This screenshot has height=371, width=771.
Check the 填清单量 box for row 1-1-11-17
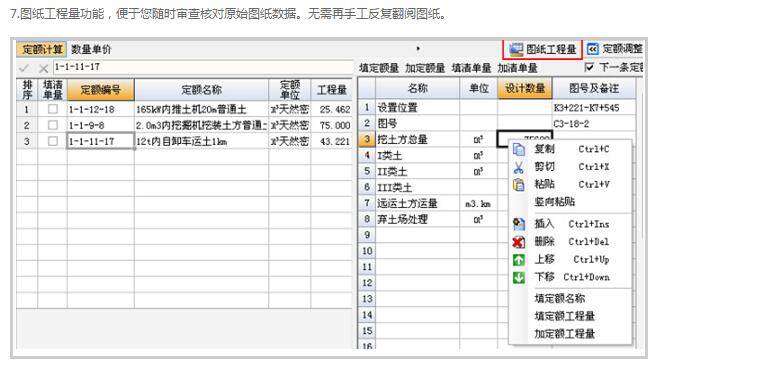pos(53,142)
